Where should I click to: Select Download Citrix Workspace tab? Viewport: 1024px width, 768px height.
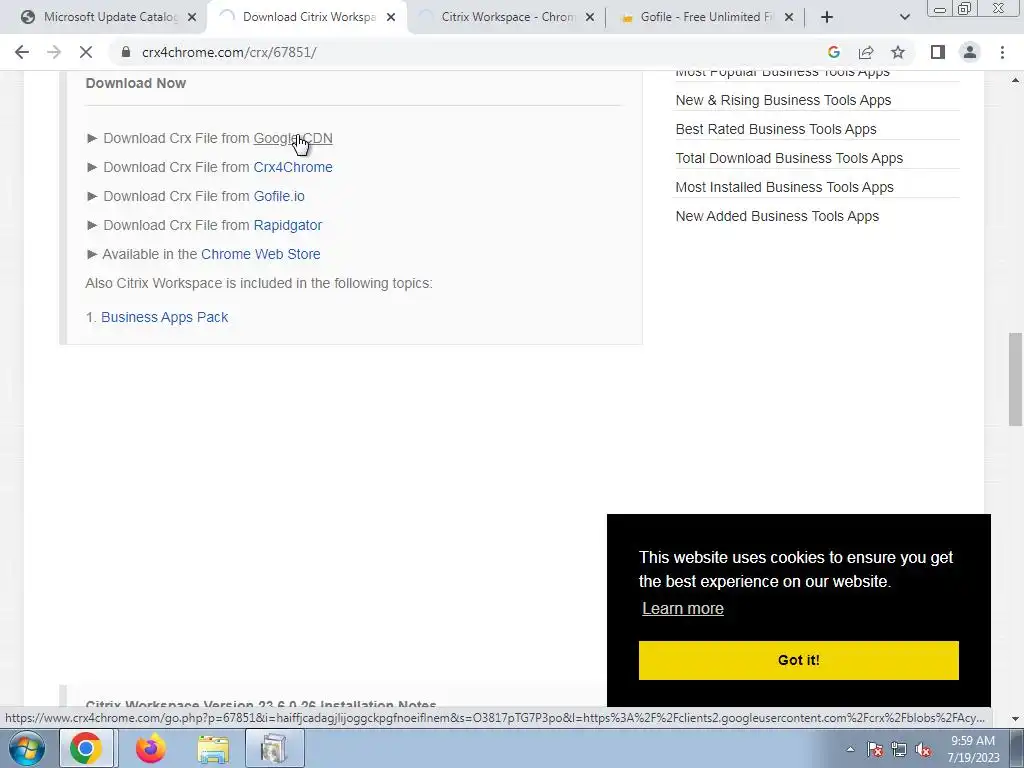point(309,18)
